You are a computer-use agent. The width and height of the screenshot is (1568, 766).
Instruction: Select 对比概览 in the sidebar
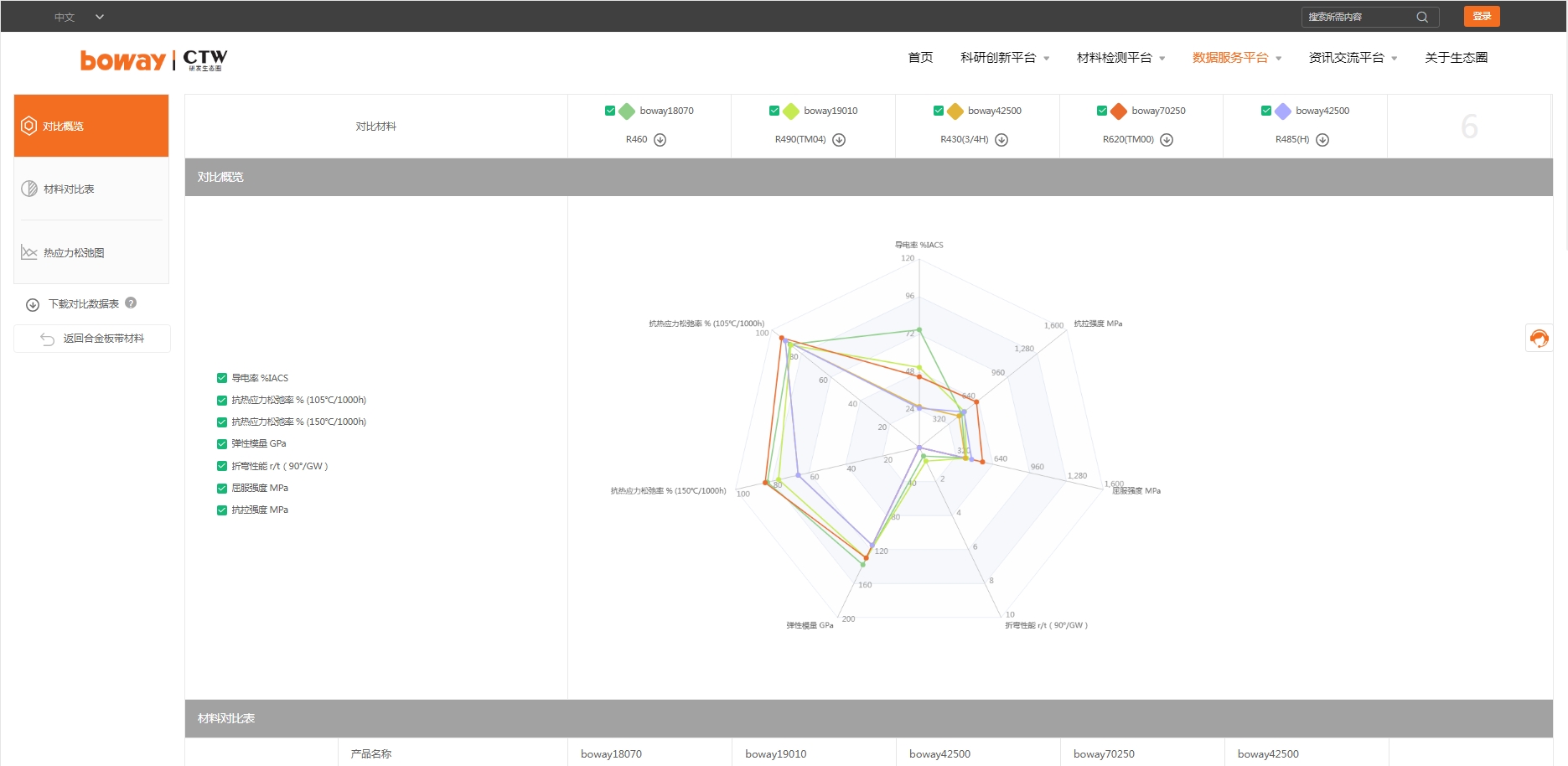(x=91, y=126)
